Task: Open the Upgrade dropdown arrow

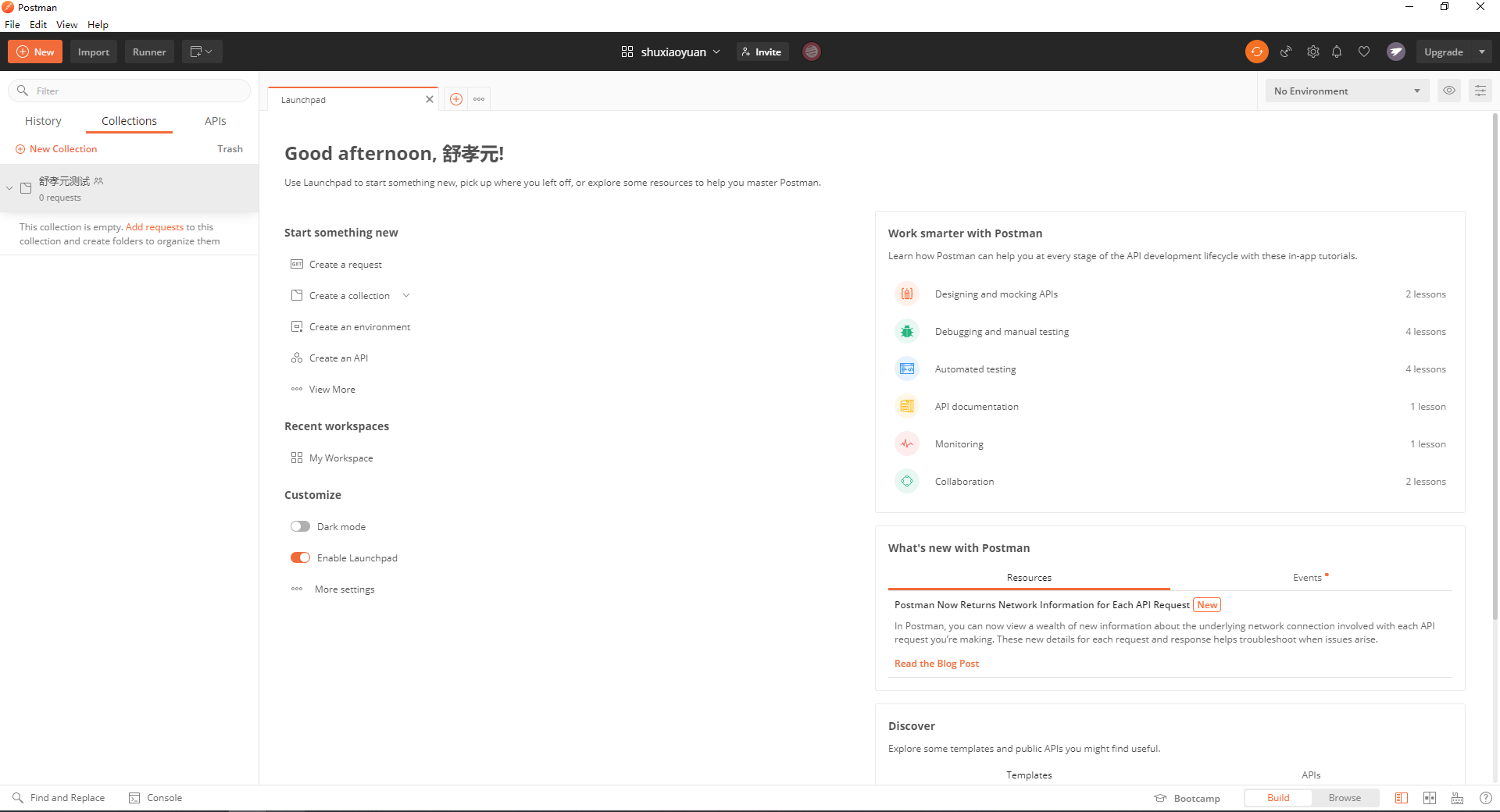Action: [1482, 52]
